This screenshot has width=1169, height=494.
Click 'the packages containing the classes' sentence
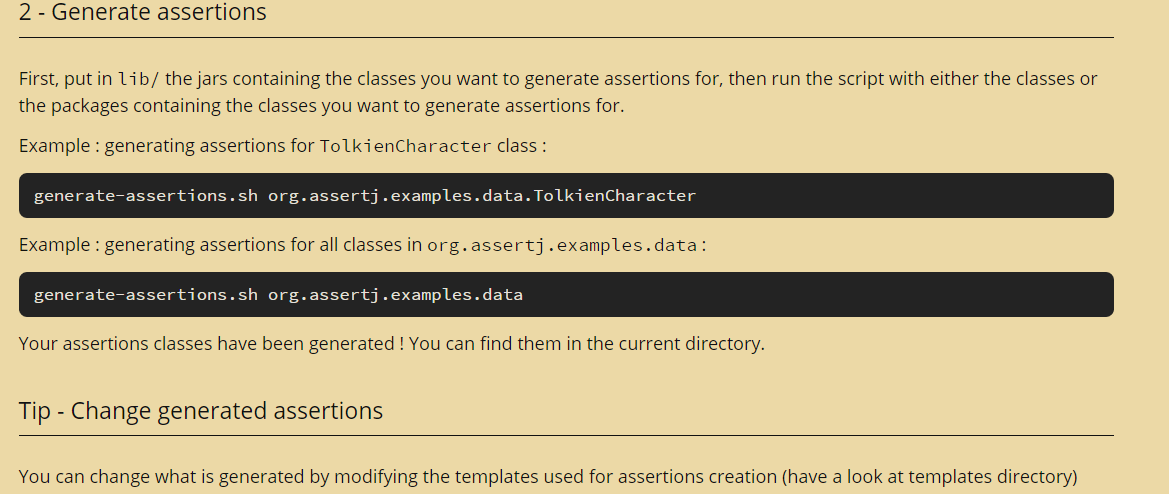point(321,106)
